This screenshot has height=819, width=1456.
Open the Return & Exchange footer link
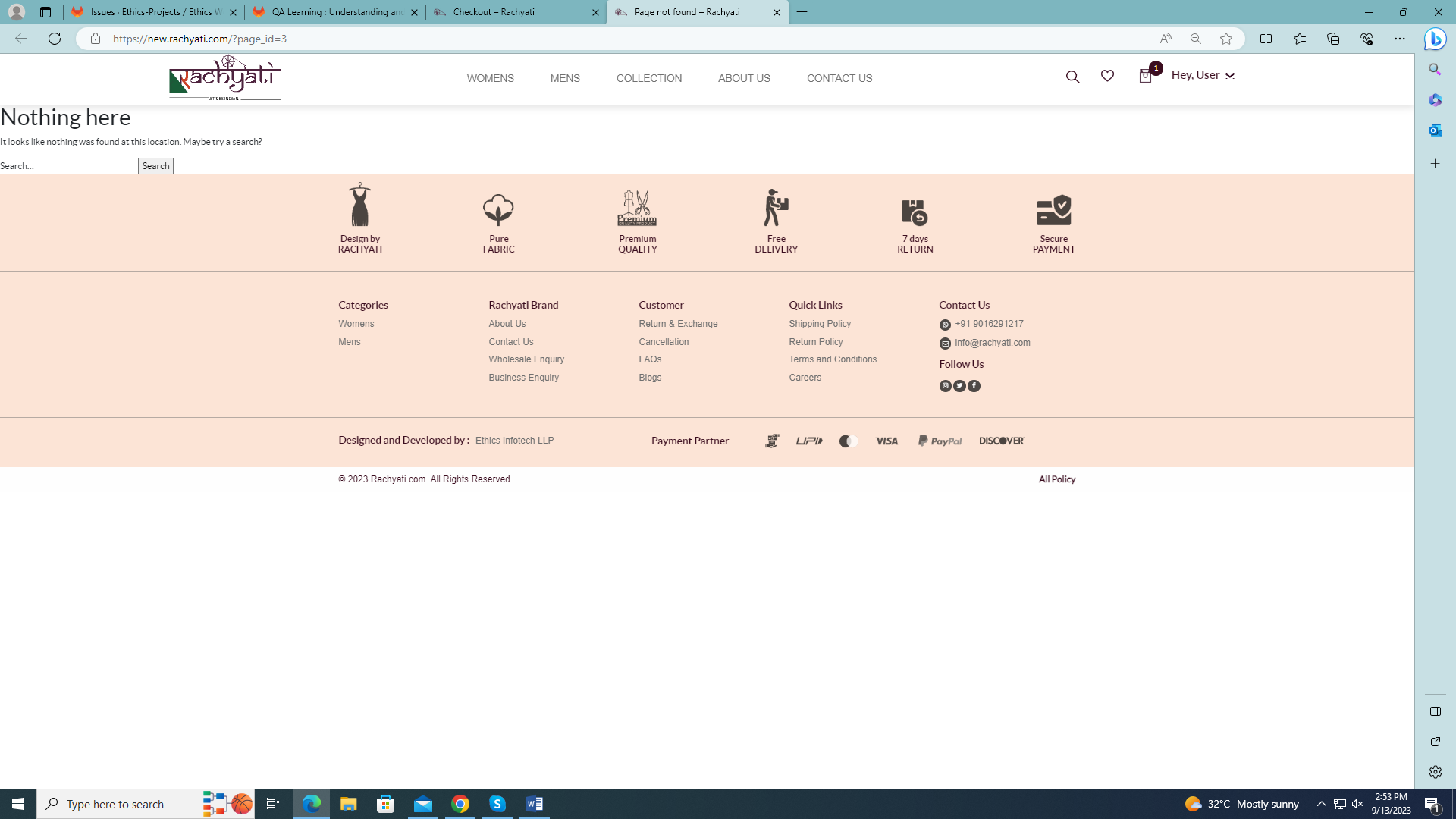[x=678, y=324]
